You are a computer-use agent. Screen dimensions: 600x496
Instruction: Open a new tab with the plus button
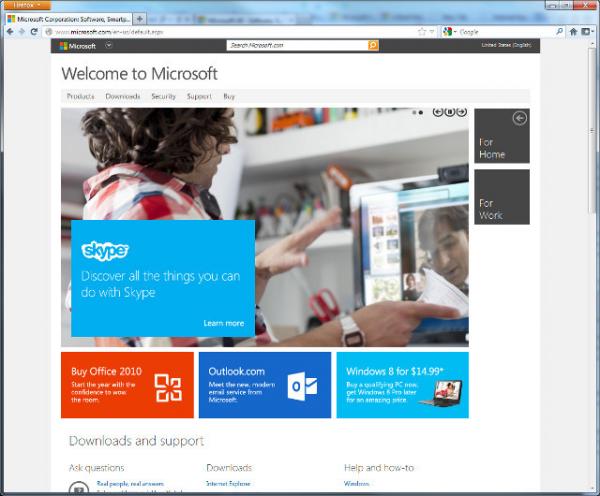coord(140,18)
